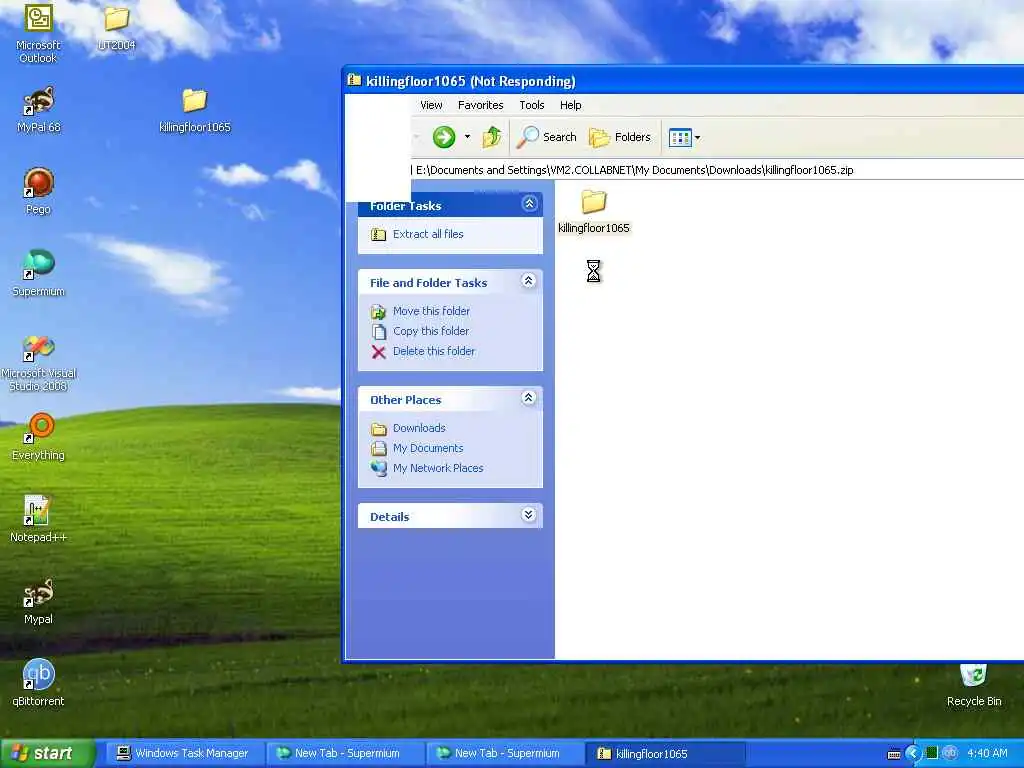Collapse the Folder Tasks panel chevron
Viewport: 1024px width, 768px height.
click(x=529, y=204)
